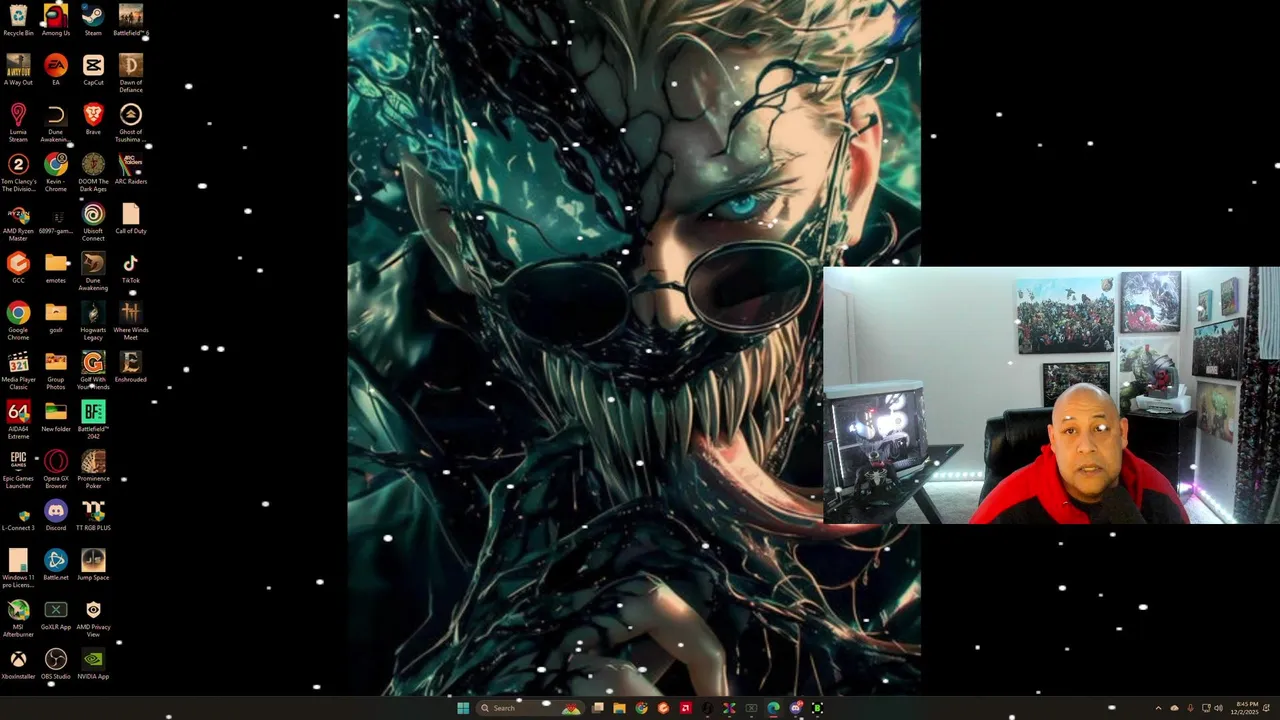Launch AIDA64 Extreme

point(18,420)
